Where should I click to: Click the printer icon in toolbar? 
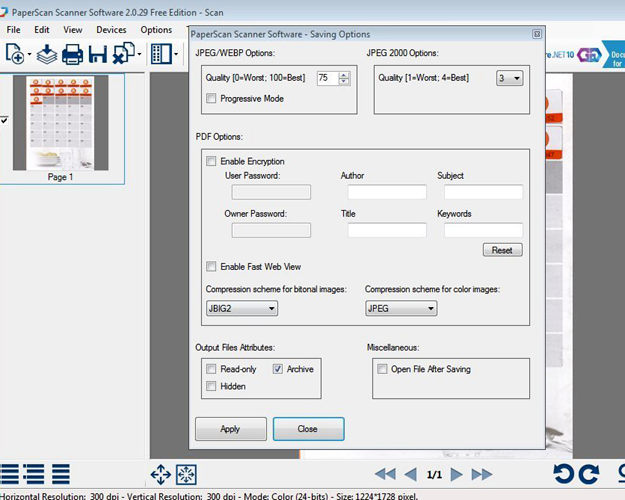coord(73,54)
